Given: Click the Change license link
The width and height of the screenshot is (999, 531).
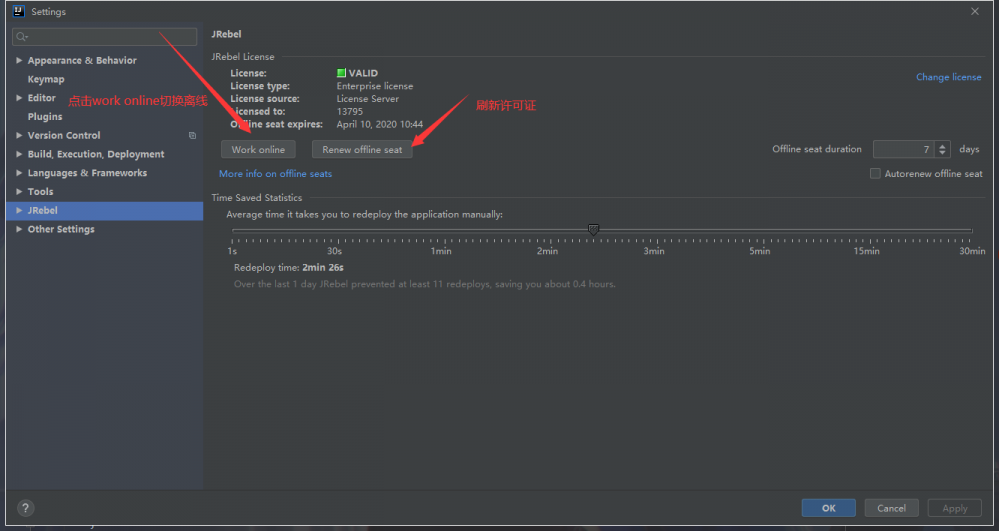Looking at the screenshot, I should pos(949,77).
